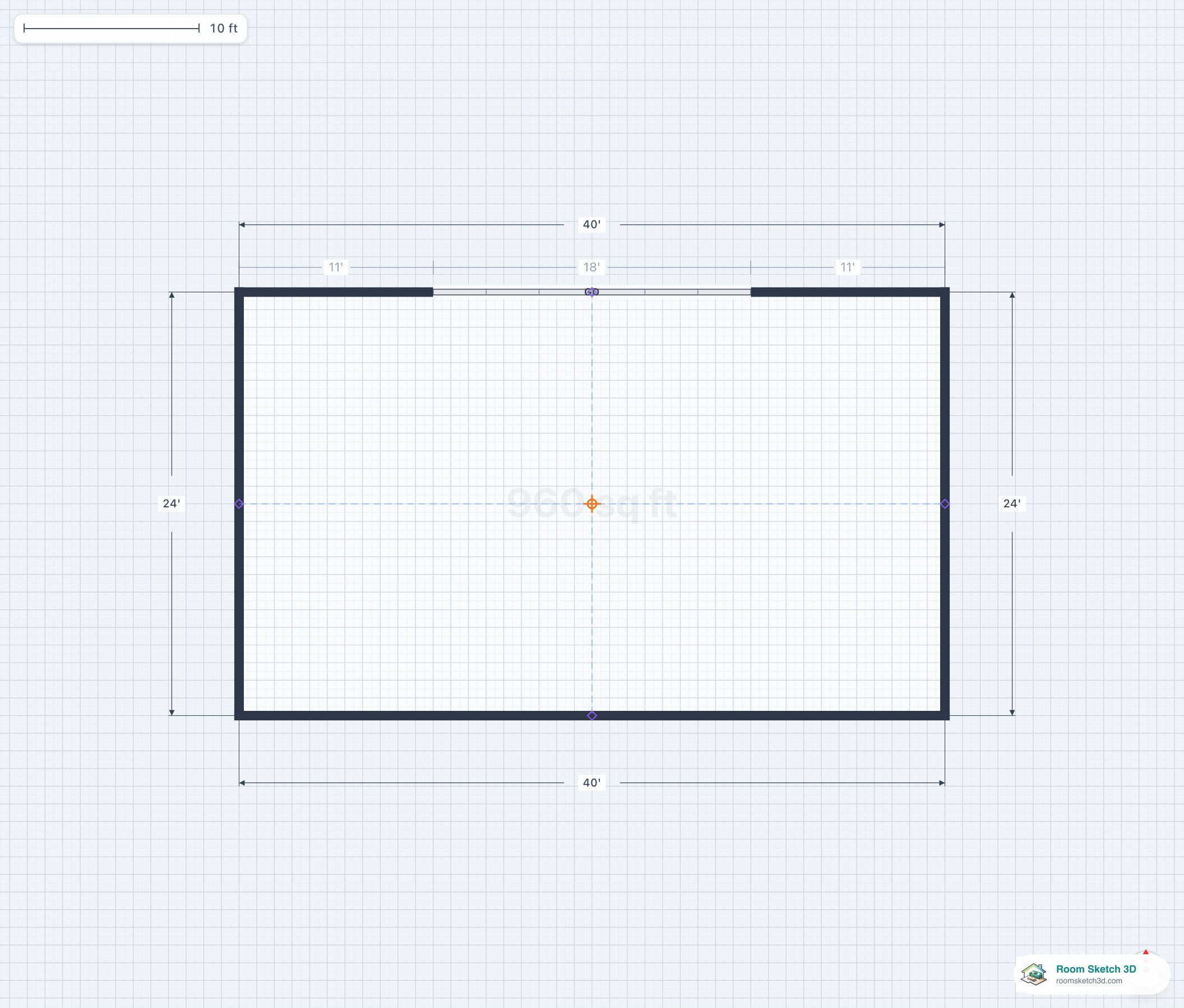Screen dimensions: 1184x1008
Task: Click the Room Sketch 3D house logo
Action: 1034,974
